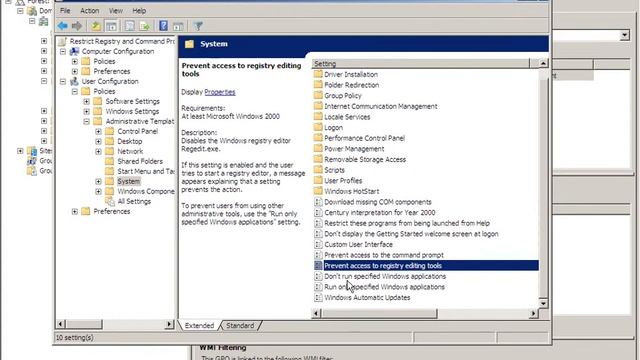Click the Driver Installation folder icon
640x360 pixels.
pyautogui.click(x=318, y=74)
